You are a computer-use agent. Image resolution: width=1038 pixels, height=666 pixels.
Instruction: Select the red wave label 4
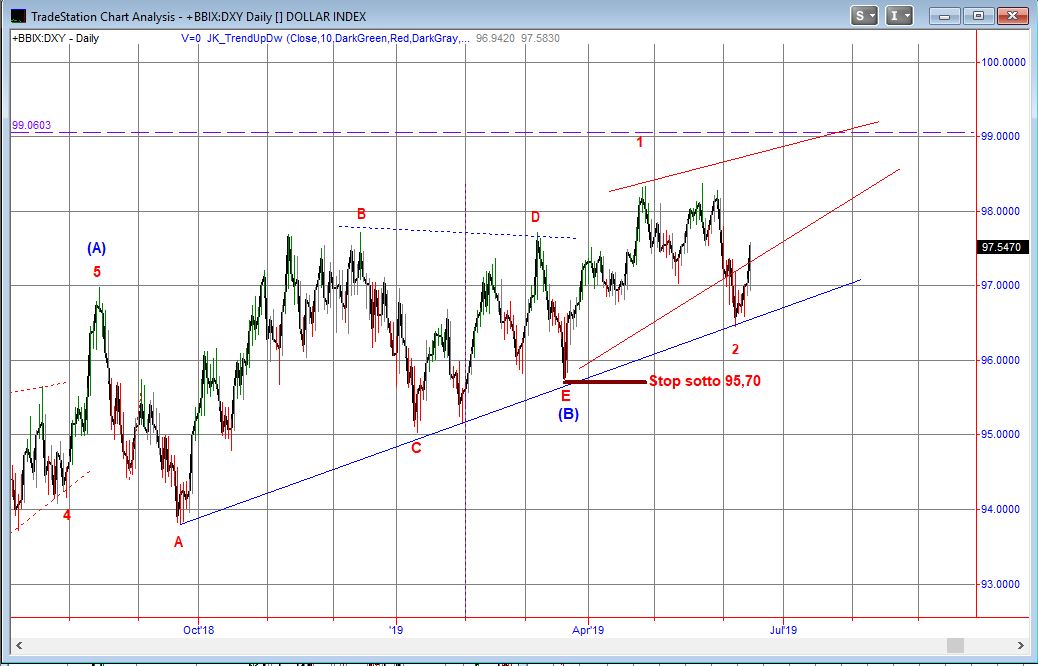(x=67, y=515)
